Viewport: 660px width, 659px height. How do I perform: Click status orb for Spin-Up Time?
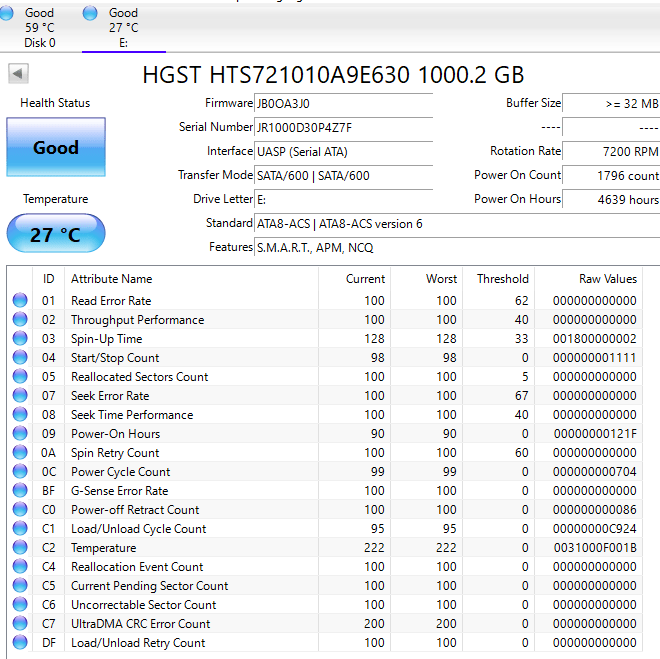[x=20, y=338]
